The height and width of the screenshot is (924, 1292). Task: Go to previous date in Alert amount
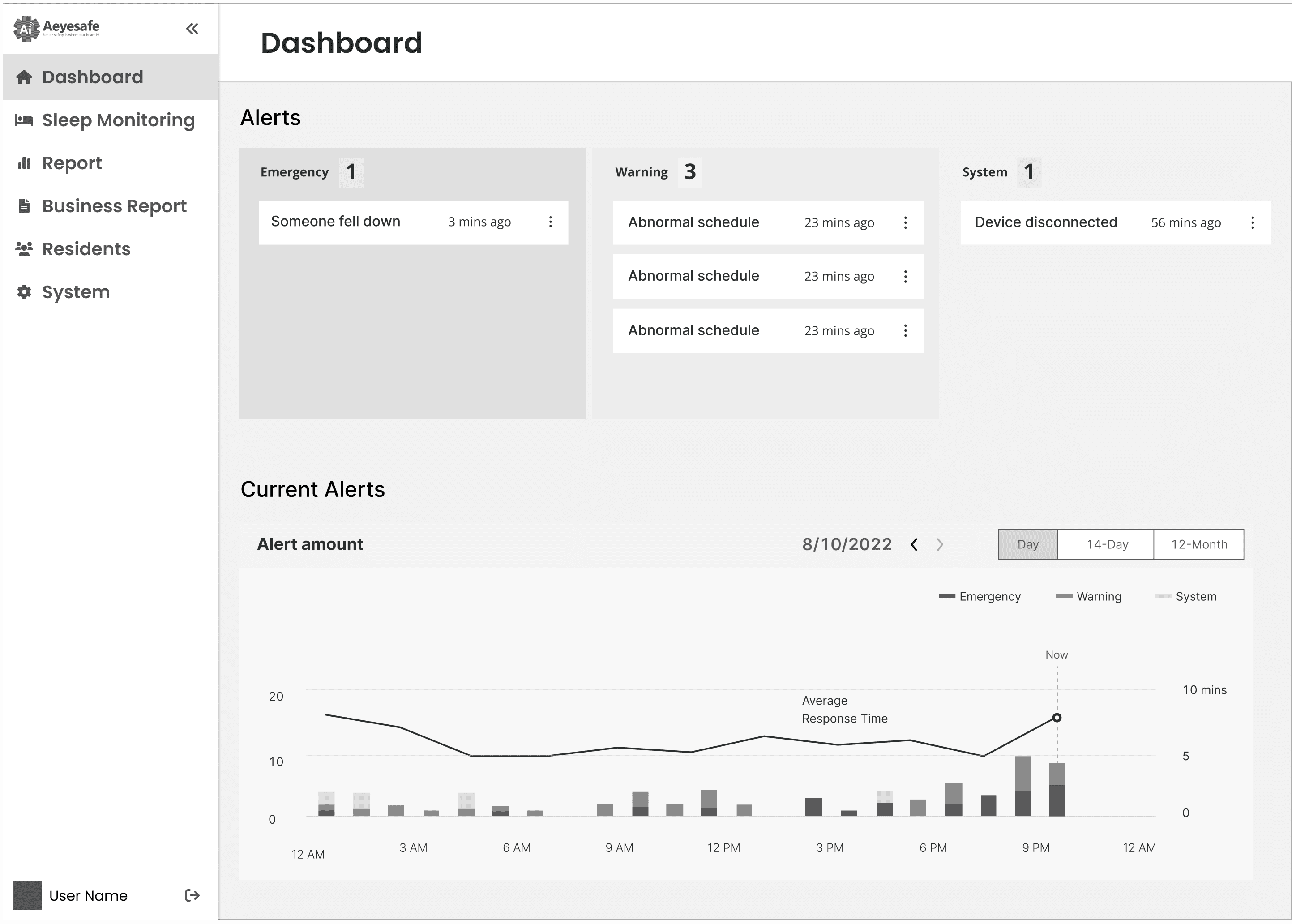coord(914,544)
